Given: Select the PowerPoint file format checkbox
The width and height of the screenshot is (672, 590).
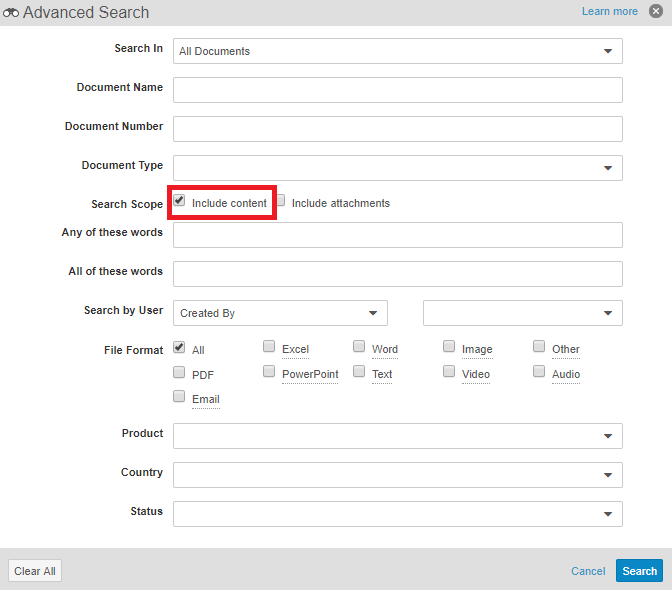Looking at the screenshot, I should point(269,372).
